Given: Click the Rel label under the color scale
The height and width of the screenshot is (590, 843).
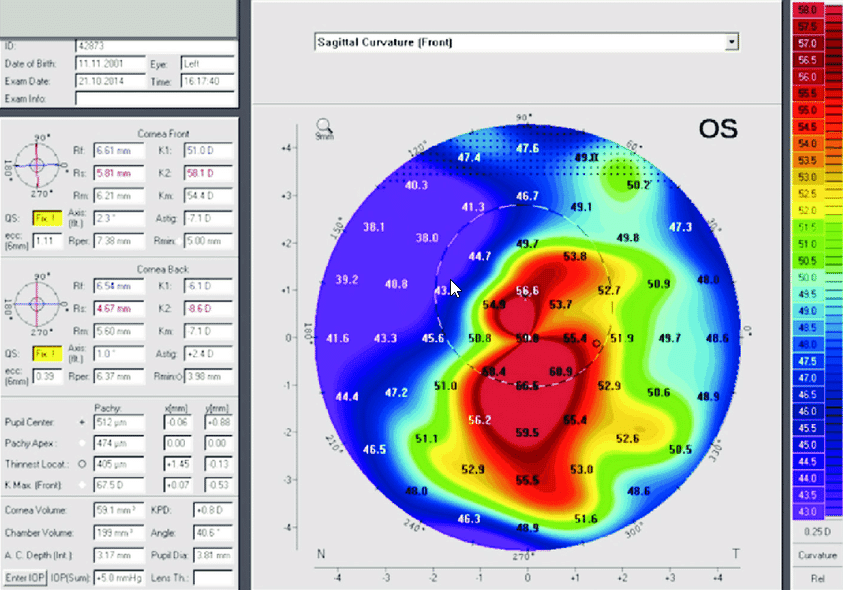Looking at the screenshot, I should tap(817, 579).
